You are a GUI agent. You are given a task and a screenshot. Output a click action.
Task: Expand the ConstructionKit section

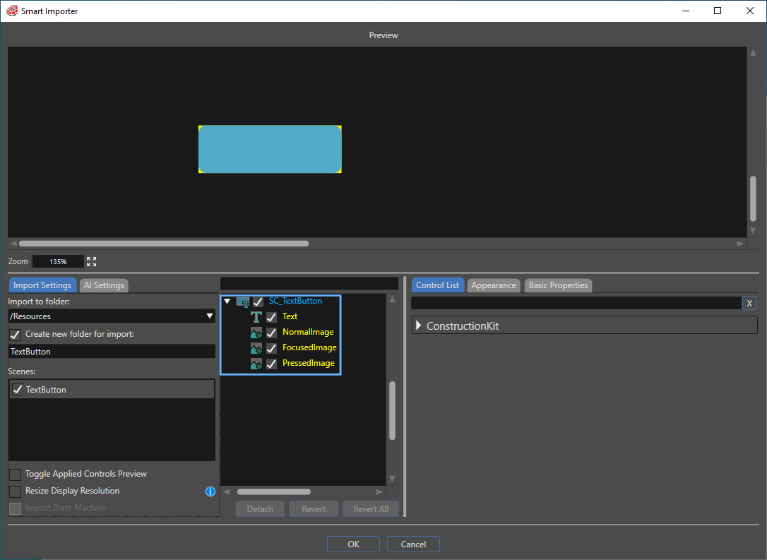click(418, 325)
